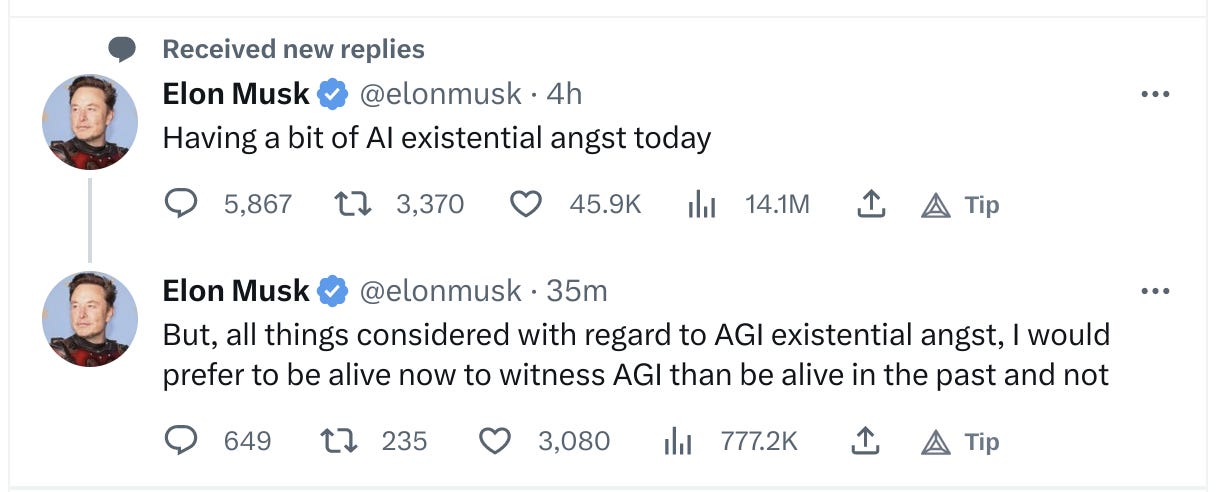Screen dimensions: 1224x492
Task: Click the verified badge on first tweet
Action: 333,95
